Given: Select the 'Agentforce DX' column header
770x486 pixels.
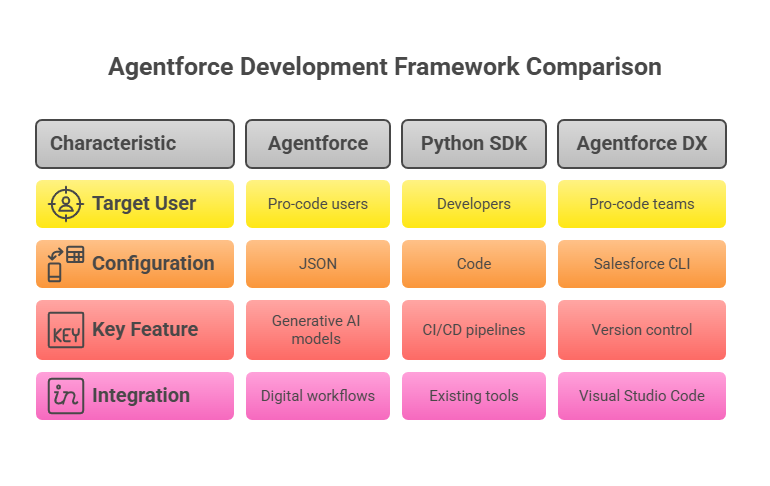Looking at the screenshot, I should [x=642, y=144].
